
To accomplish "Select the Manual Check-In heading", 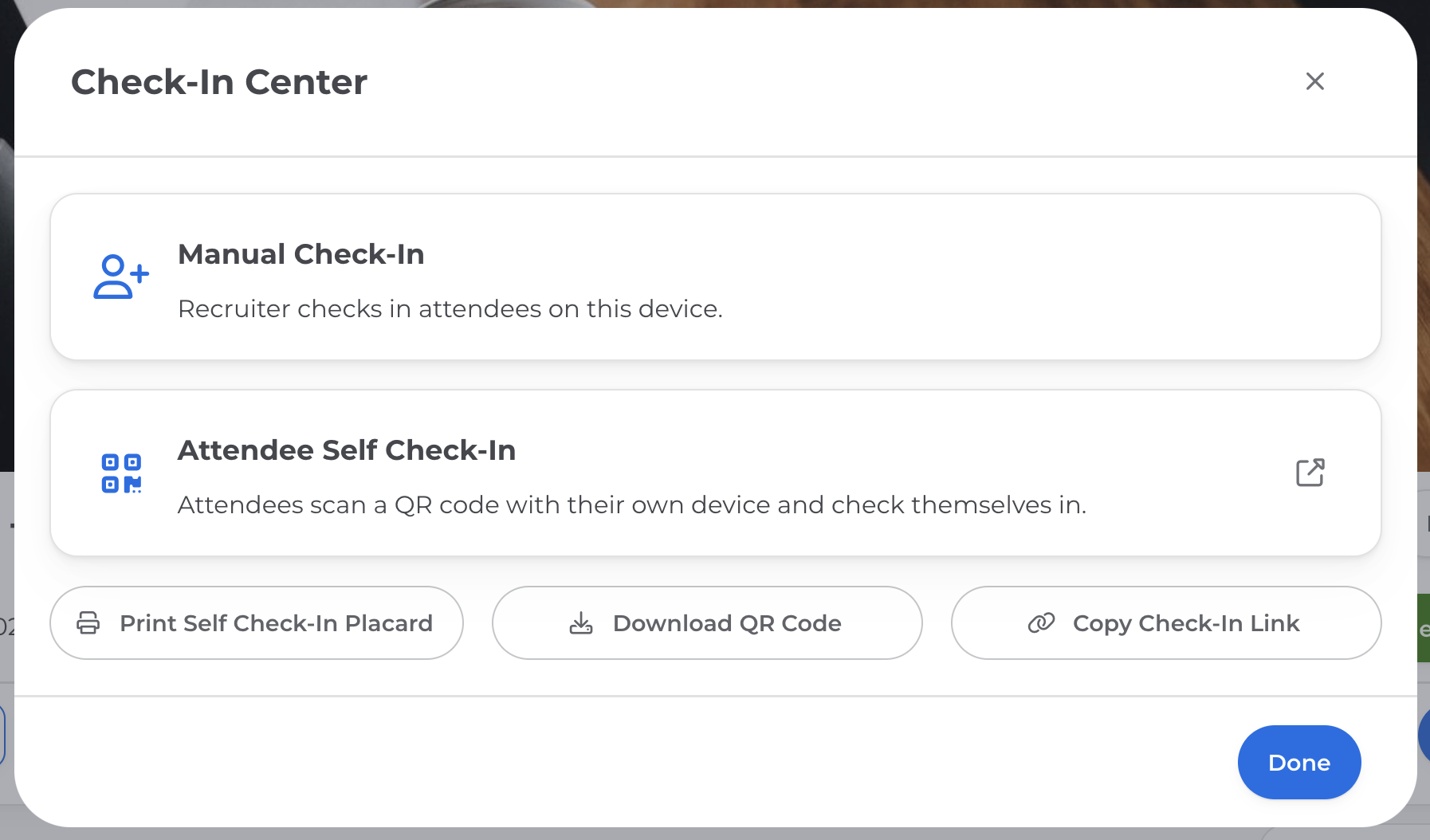I will [x=301, y=254].
